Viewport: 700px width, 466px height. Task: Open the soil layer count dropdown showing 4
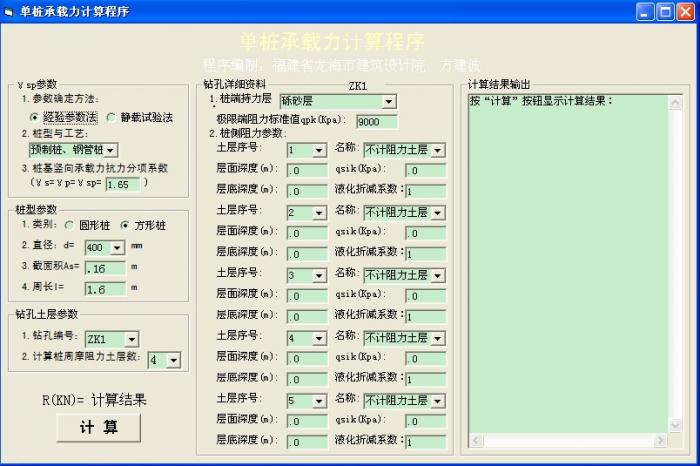tap(173, 360)
